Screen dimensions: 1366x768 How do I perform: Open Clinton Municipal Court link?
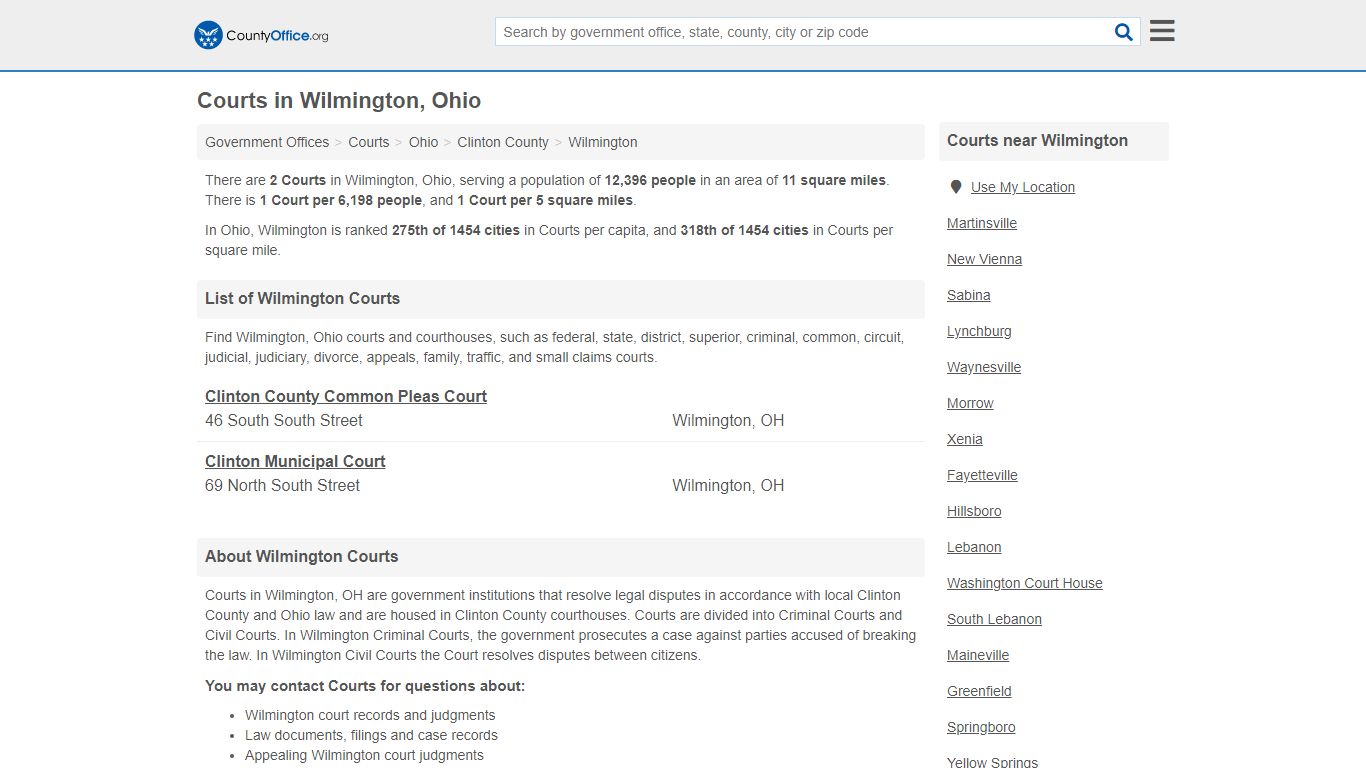click(295, 461)
